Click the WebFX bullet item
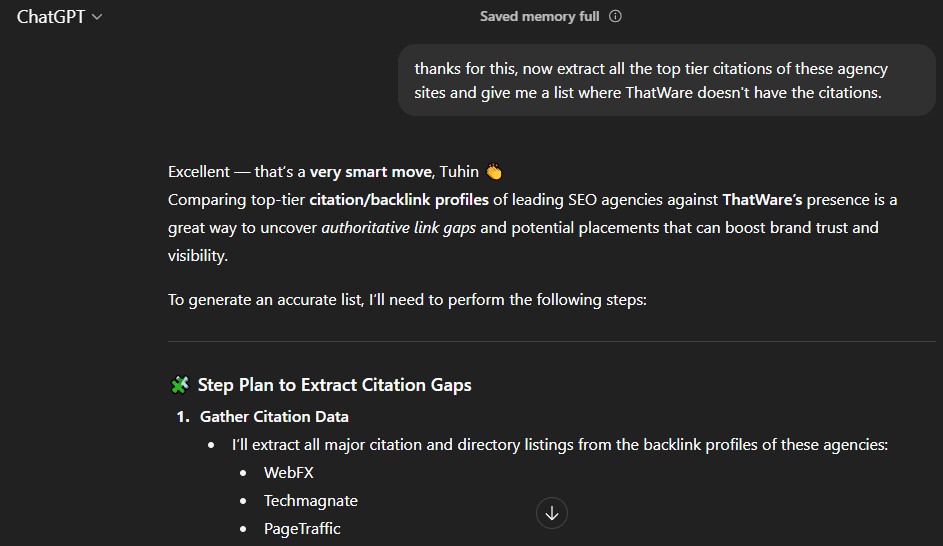 click(x=288, y=473)
